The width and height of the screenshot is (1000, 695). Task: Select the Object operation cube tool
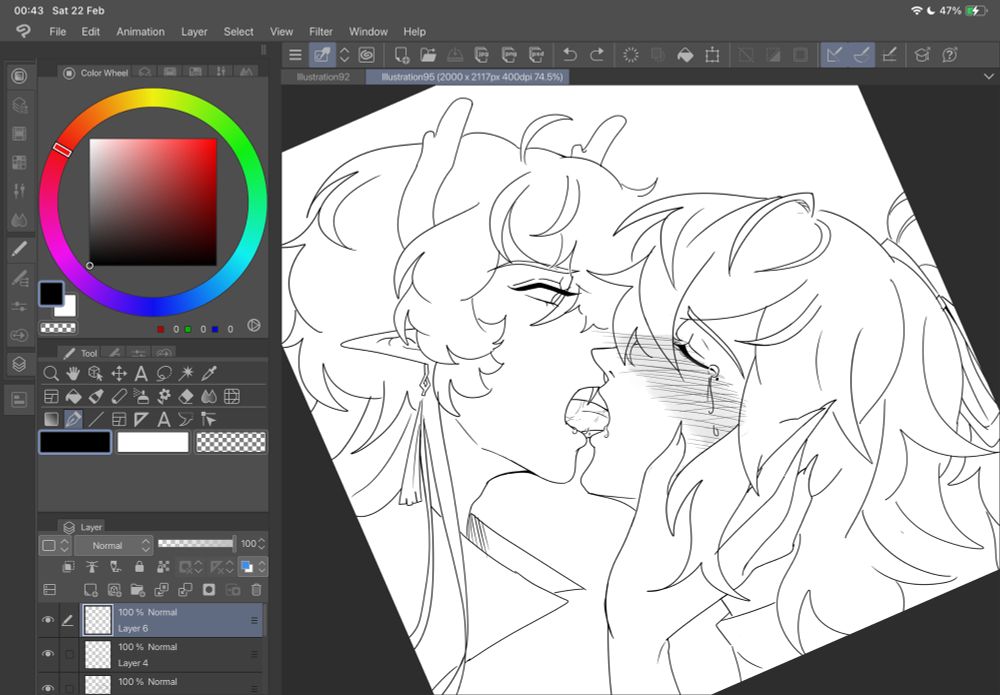tap(96, 373)
